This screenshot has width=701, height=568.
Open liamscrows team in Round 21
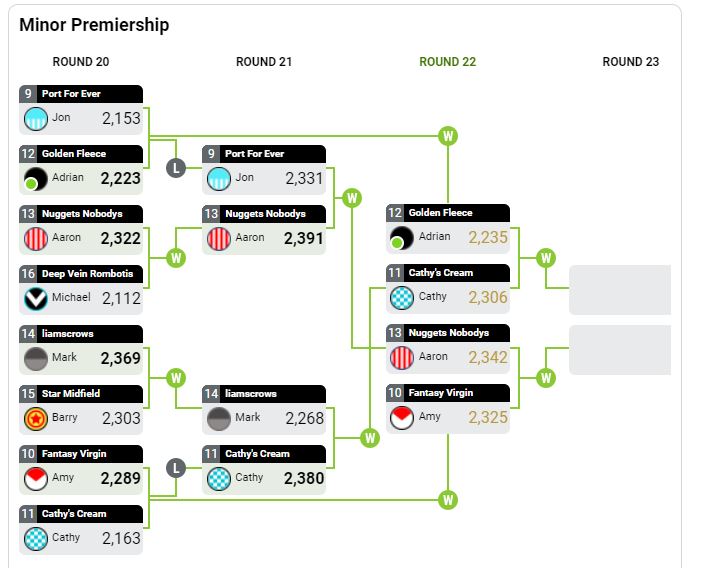coord(251,394)
